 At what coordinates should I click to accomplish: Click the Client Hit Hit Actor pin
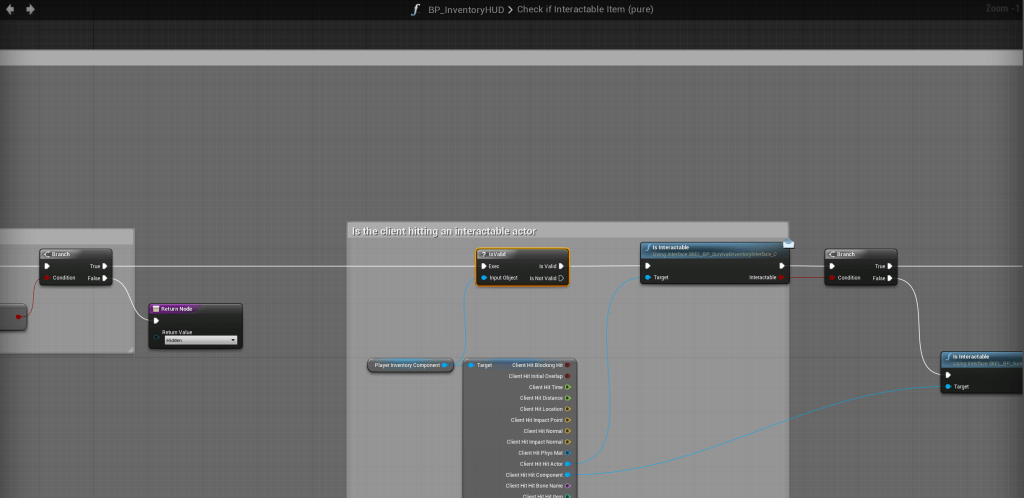pyautogui.click(x=568, y=464)
